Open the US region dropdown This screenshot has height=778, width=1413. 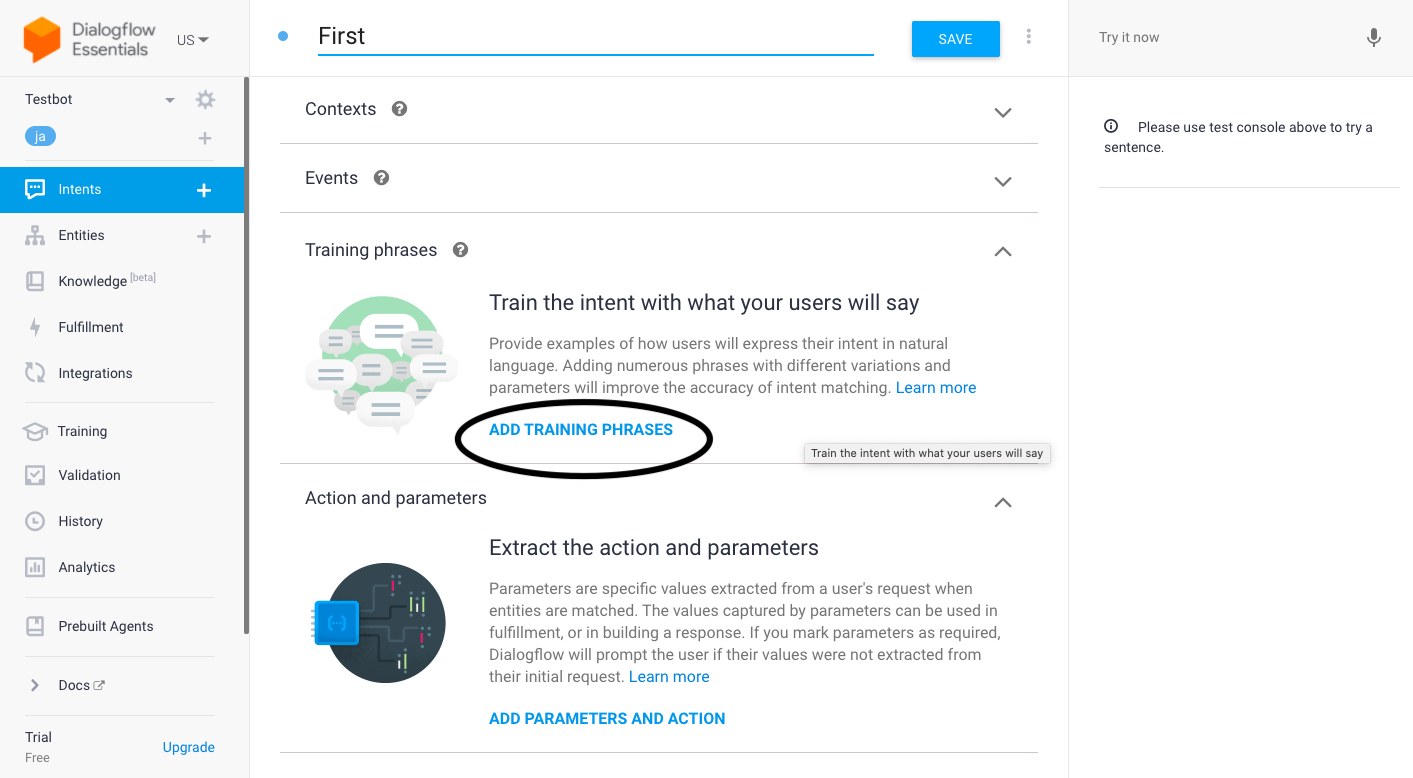191,38
